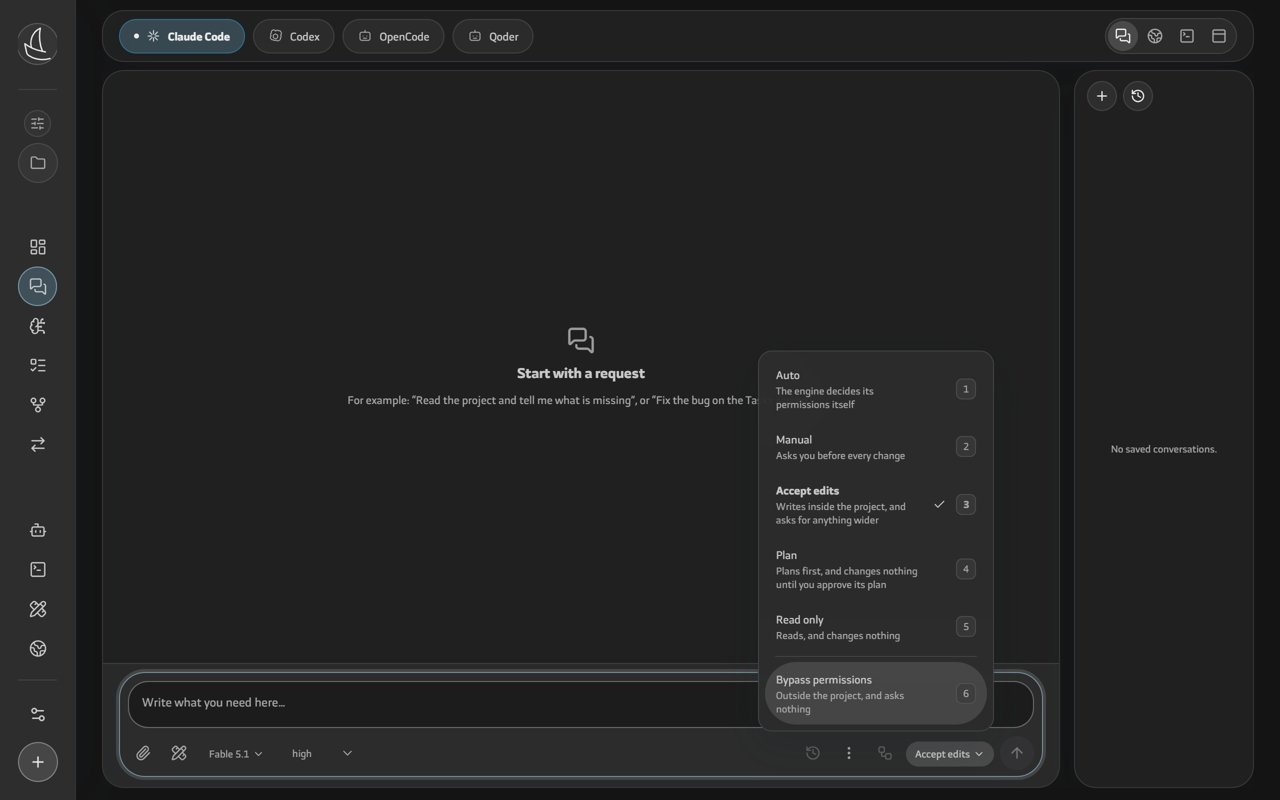Click the sailboat logo at the sidebar top
The width and height of the screenshot is (1280, 800).
coord(38,44)
